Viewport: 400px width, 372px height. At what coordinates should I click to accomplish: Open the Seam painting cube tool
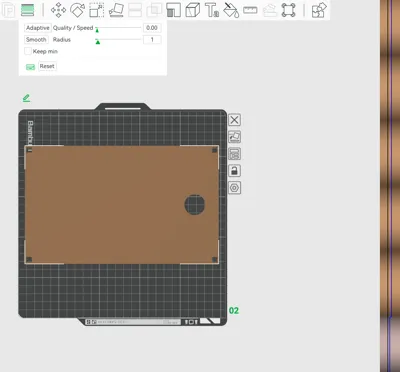point(193,10)
